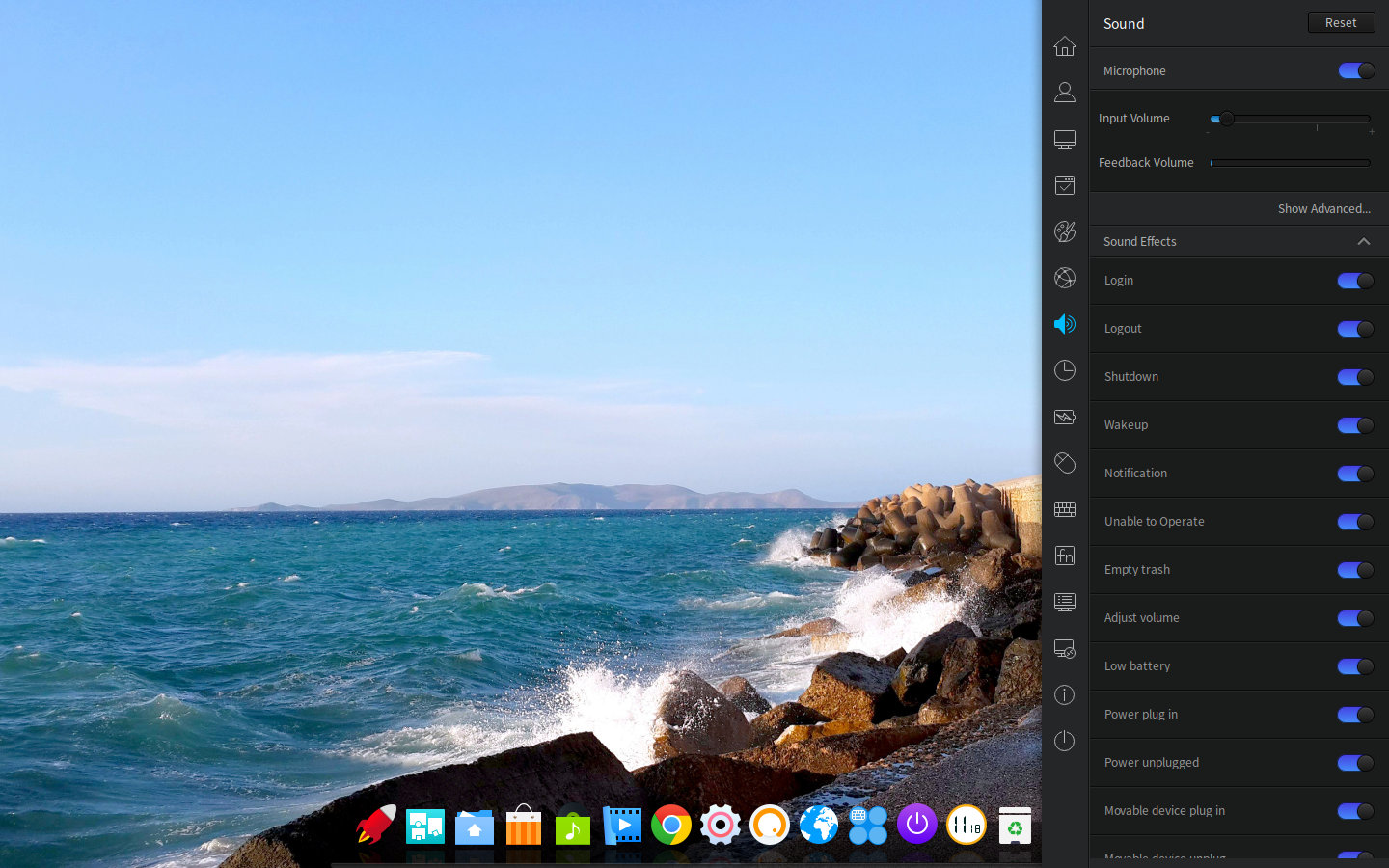Viewport: 1389px width, 868px height.
Task: Switch off the Low battery sound
Action: tap(1355, 666)
